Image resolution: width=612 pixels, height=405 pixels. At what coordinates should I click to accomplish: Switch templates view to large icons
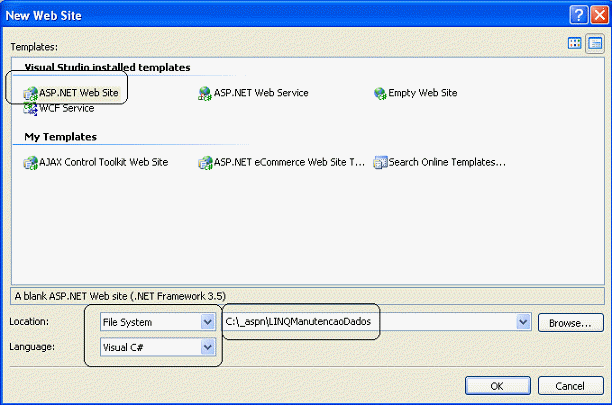(x=575, y=43)
